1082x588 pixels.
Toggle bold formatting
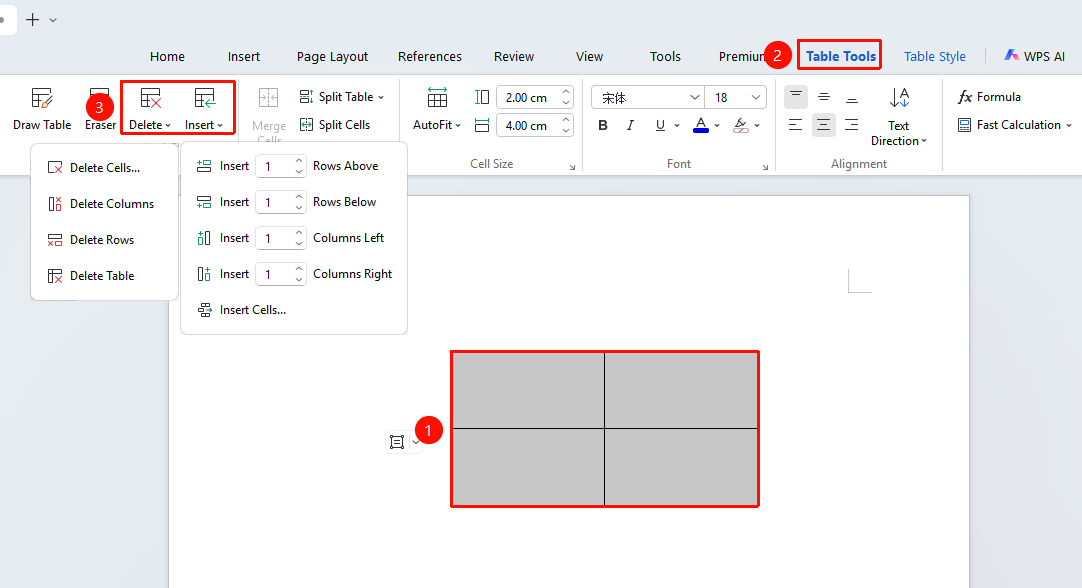coord(603,125)
